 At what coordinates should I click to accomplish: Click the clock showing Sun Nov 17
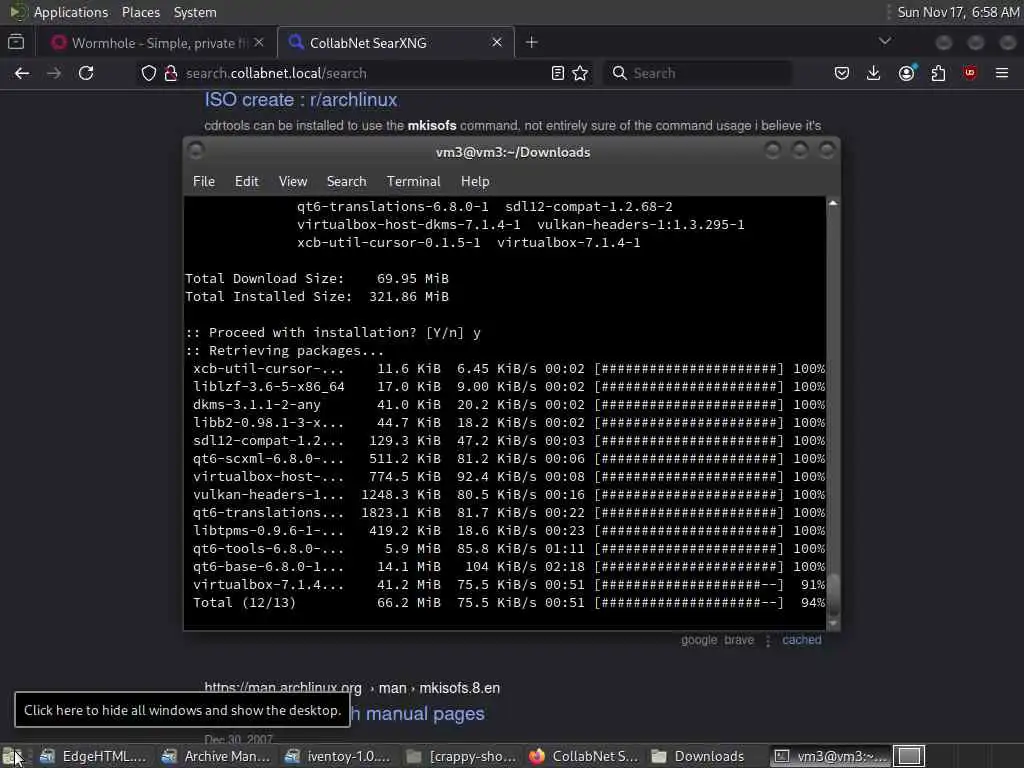958,12
